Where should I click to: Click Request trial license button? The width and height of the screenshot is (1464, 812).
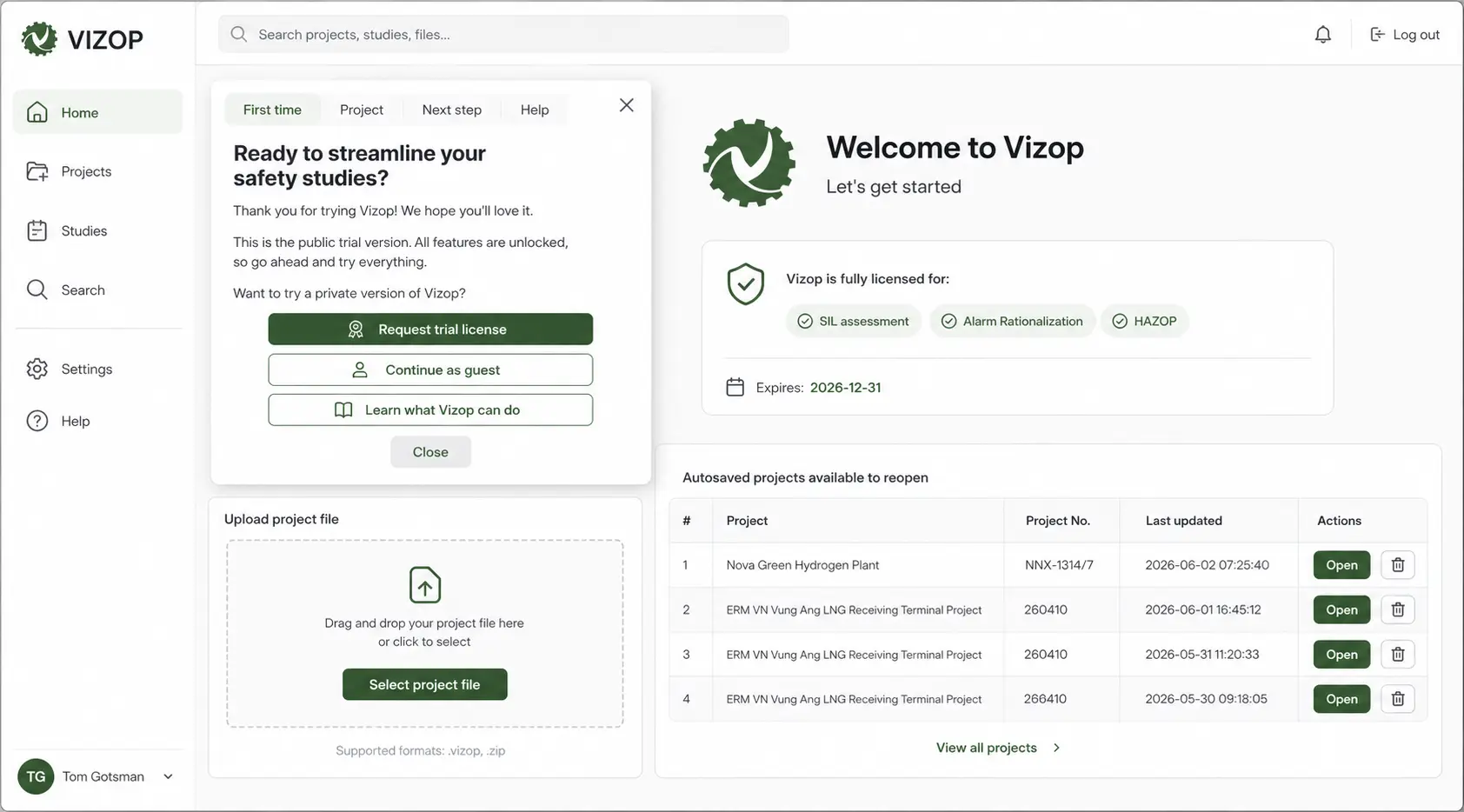(x=430, y=329)
